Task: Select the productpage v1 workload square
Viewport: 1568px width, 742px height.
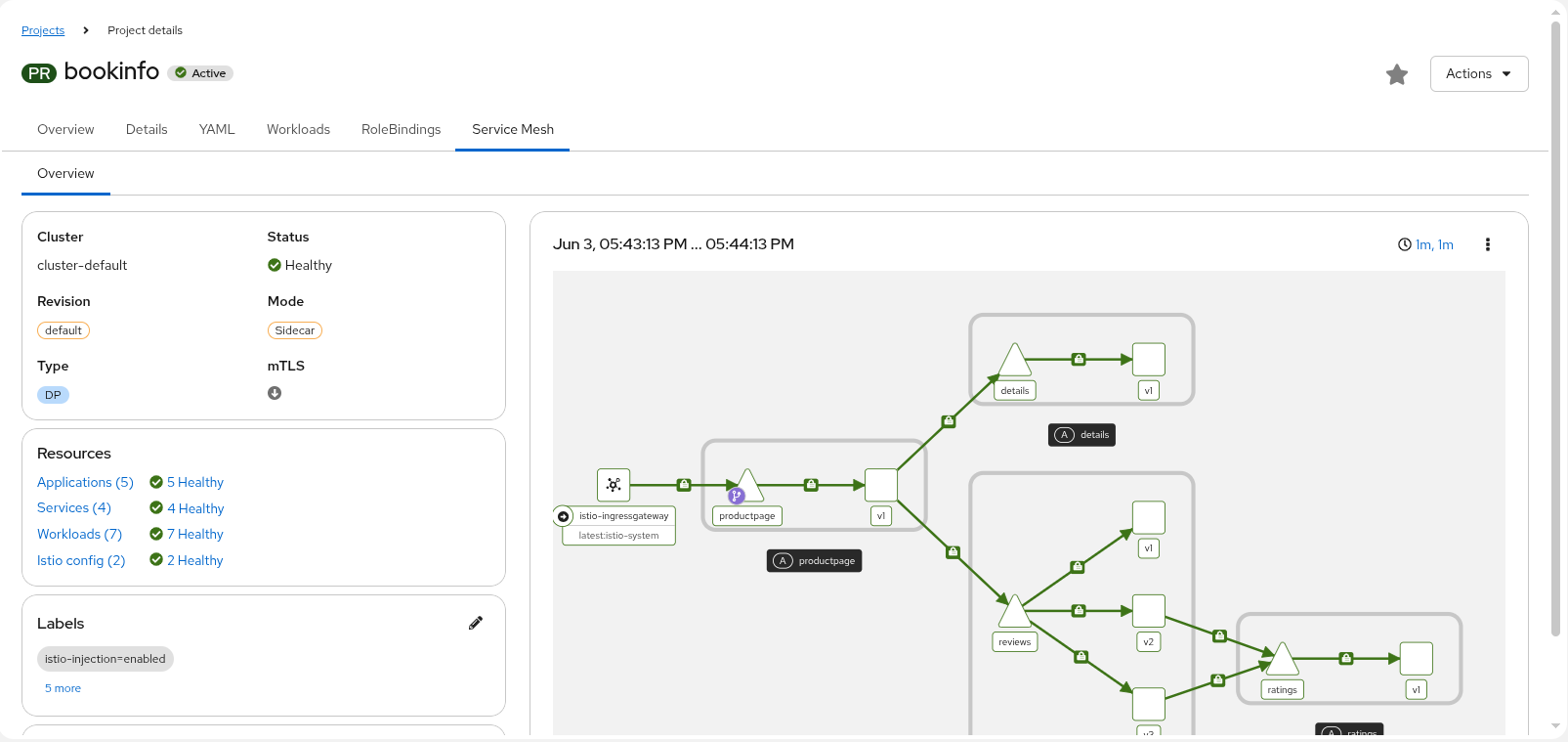Action: pos(881,485)
